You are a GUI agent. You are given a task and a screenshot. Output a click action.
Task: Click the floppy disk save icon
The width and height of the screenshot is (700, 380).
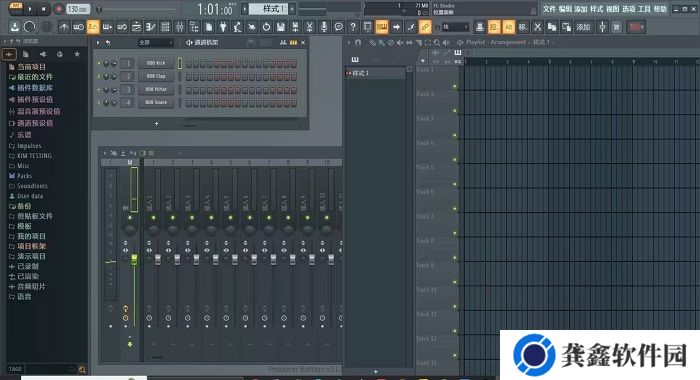click(281, 27)
